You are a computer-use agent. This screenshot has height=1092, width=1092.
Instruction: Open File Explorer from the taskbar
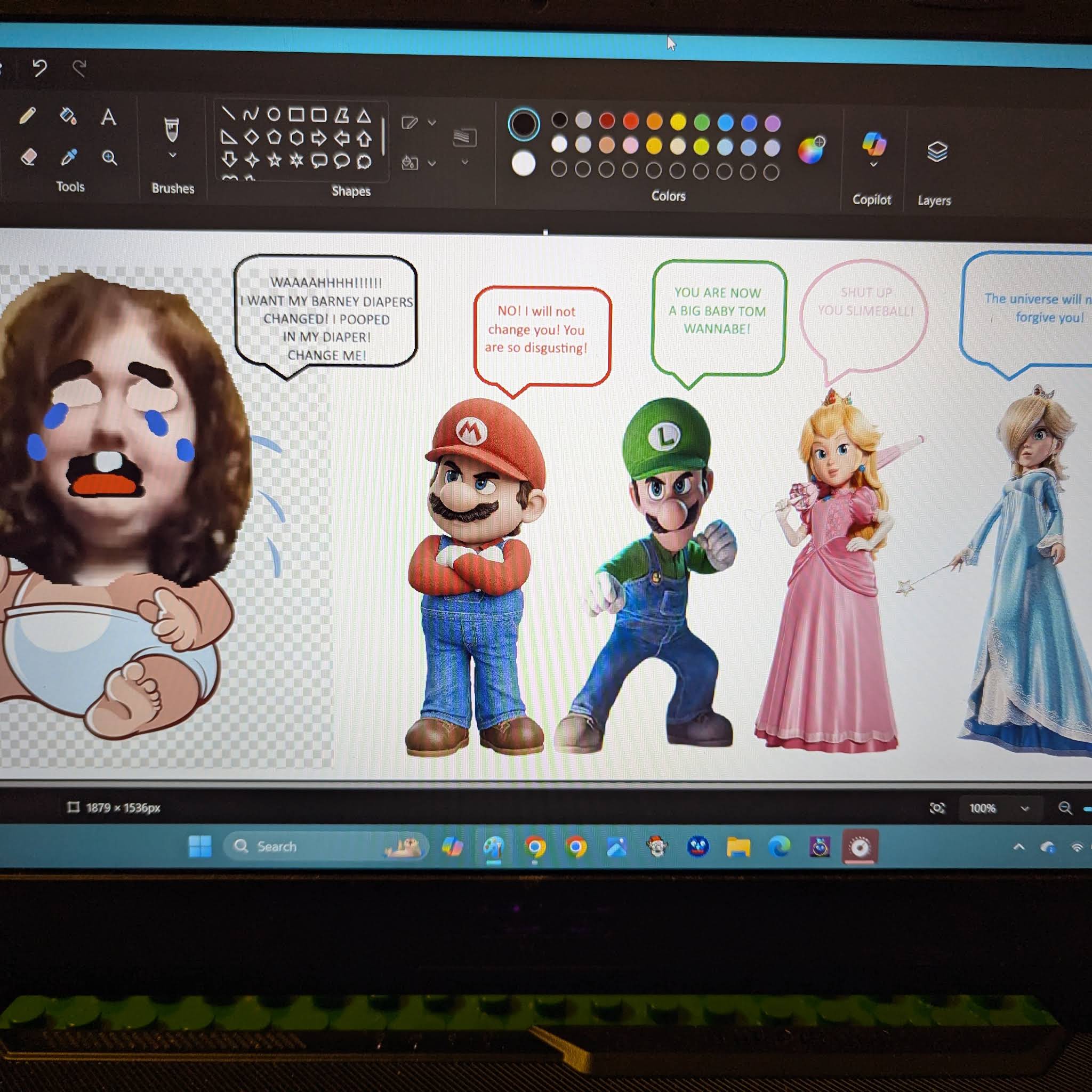click(738, 847)
